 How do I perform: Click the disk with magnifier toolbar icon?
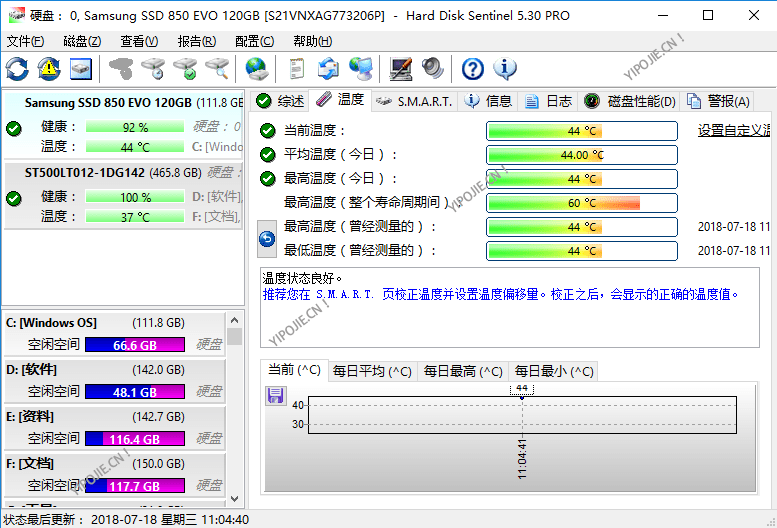[x=217, y=69]
